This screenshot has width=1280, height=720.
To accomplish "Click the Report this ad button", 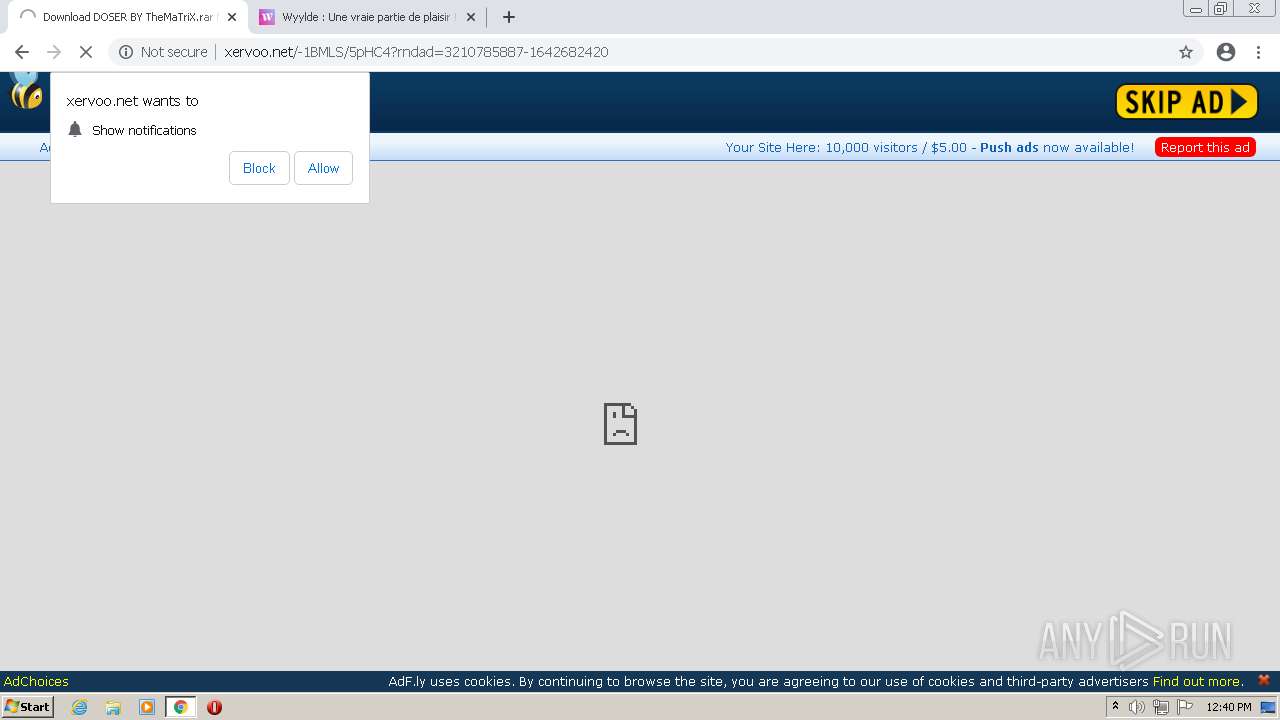I will [1205, 147].
